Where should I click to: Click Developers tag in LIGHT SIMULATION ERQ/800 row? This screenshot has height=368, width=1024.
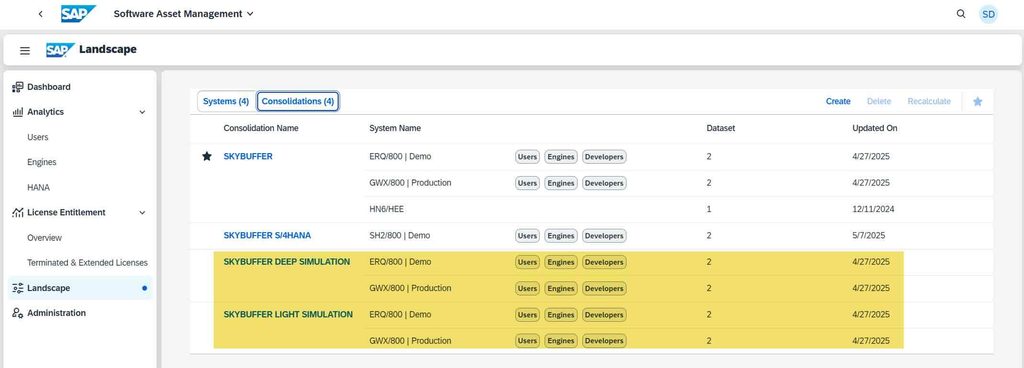pyautogui.click(x=604, y=315)
